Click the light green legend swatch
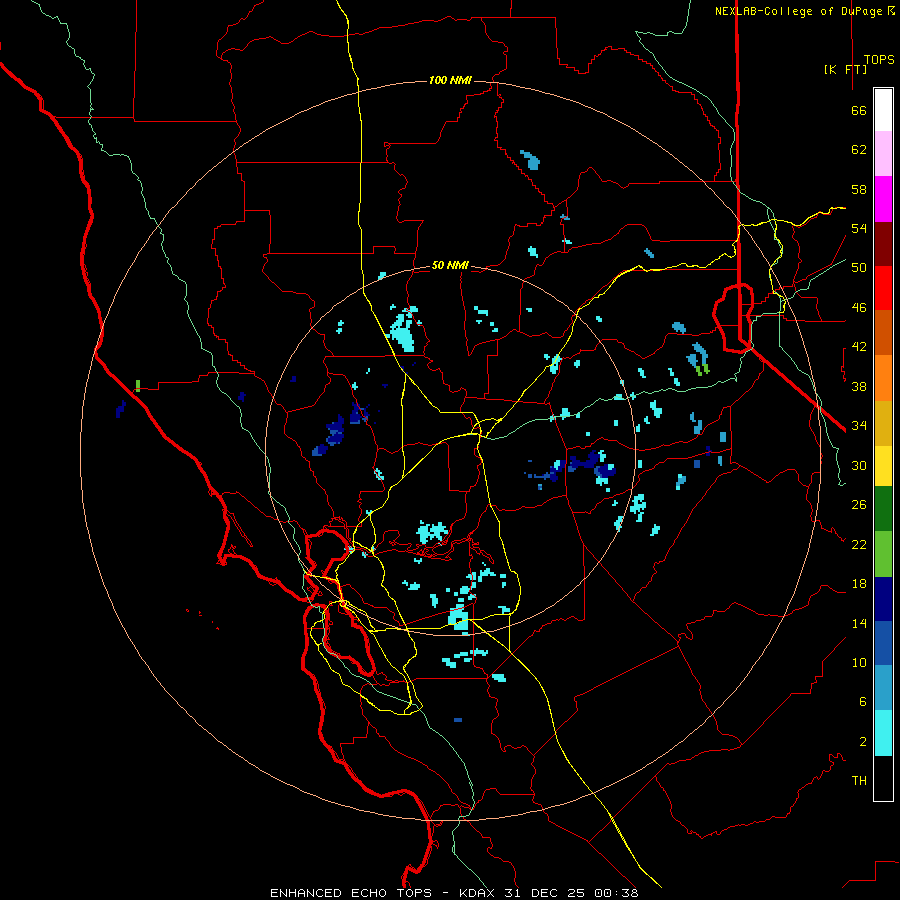This screenshot has width=900, height=900. [x=883, y=554]
